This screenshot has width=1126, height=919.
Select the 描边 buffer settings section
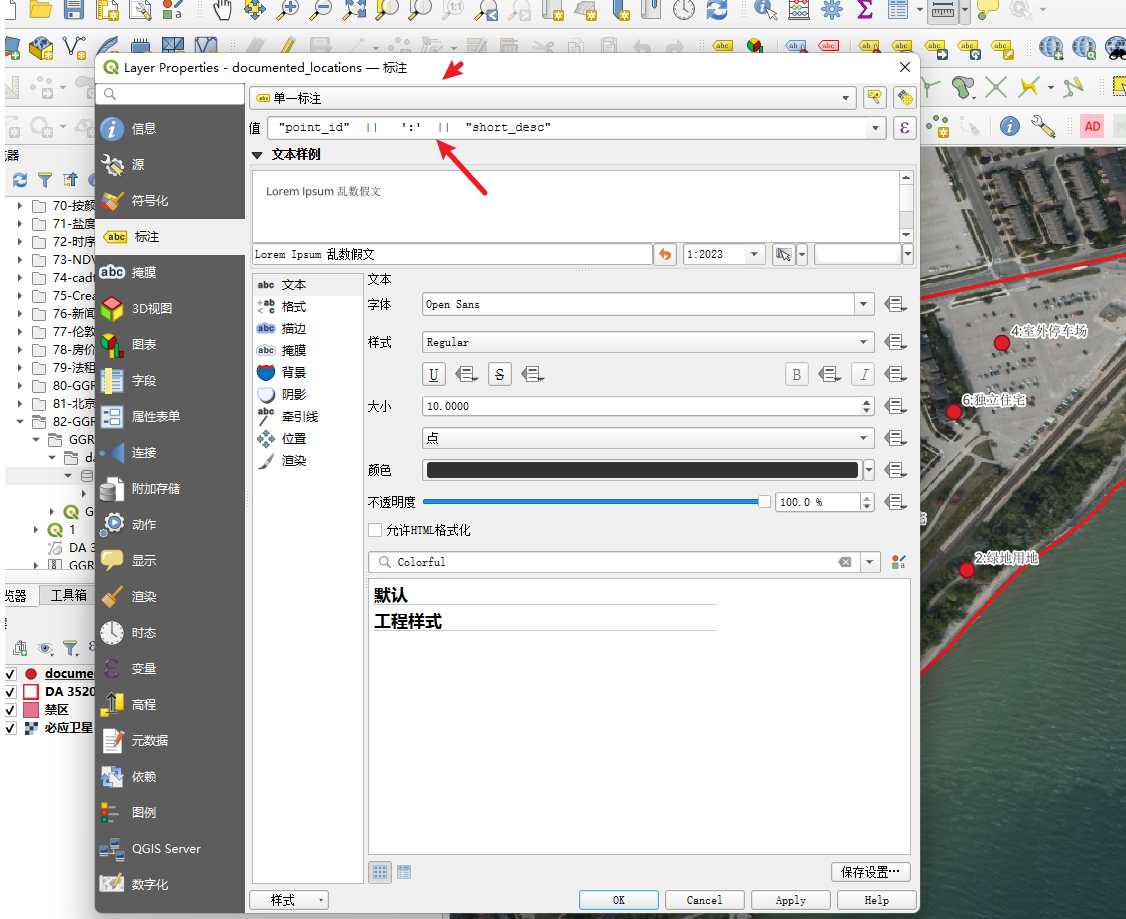point(307,329)
